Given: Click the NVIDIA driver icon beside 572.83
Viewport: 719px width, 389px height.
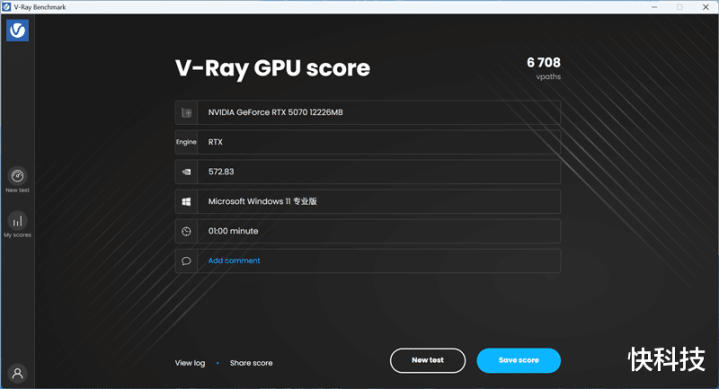Looking at the screenshot, I should click(186, 172).
